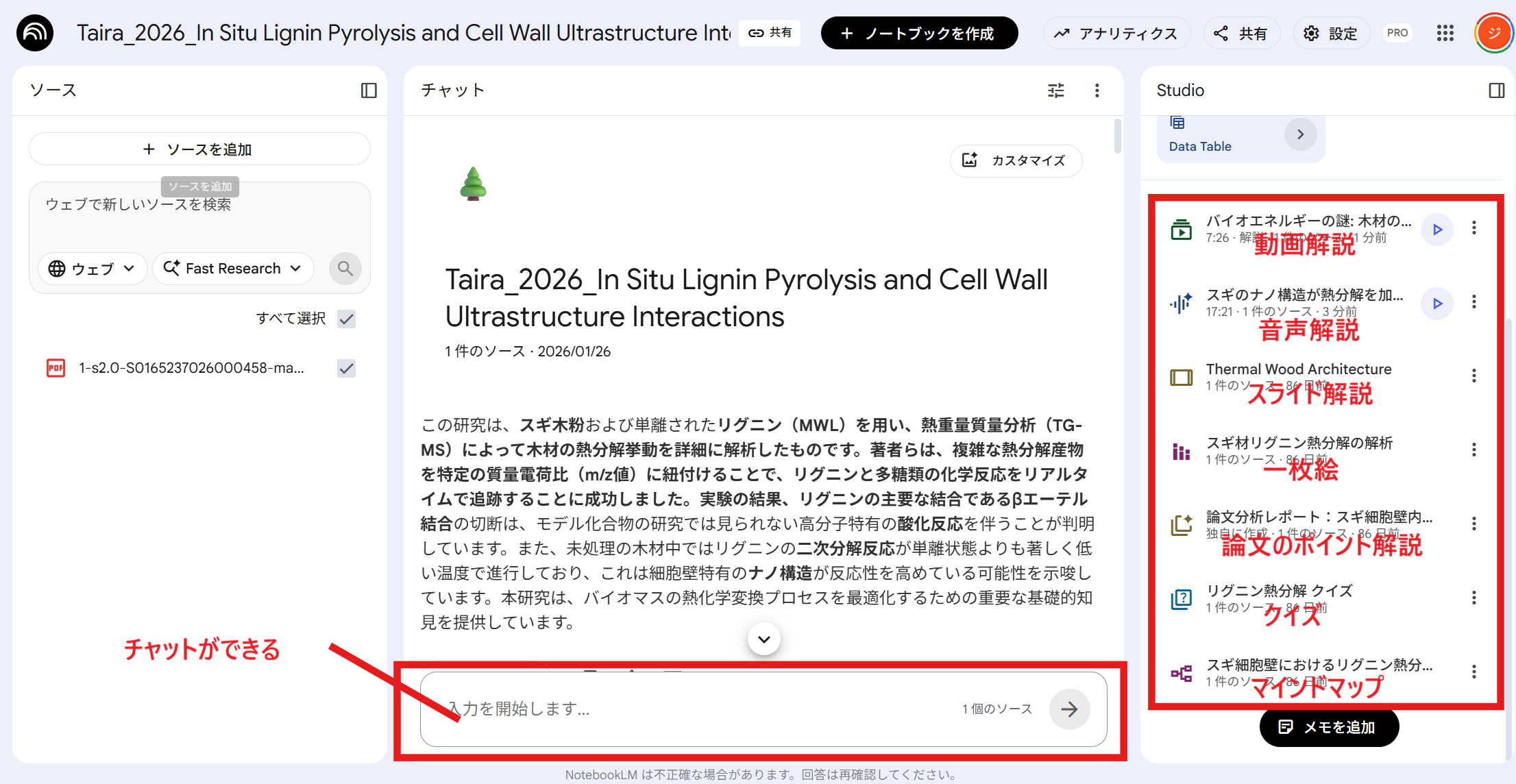Open the chat header three-dot menu
The height and width of the screenshot is (784, 1516).
(1097, 90)
